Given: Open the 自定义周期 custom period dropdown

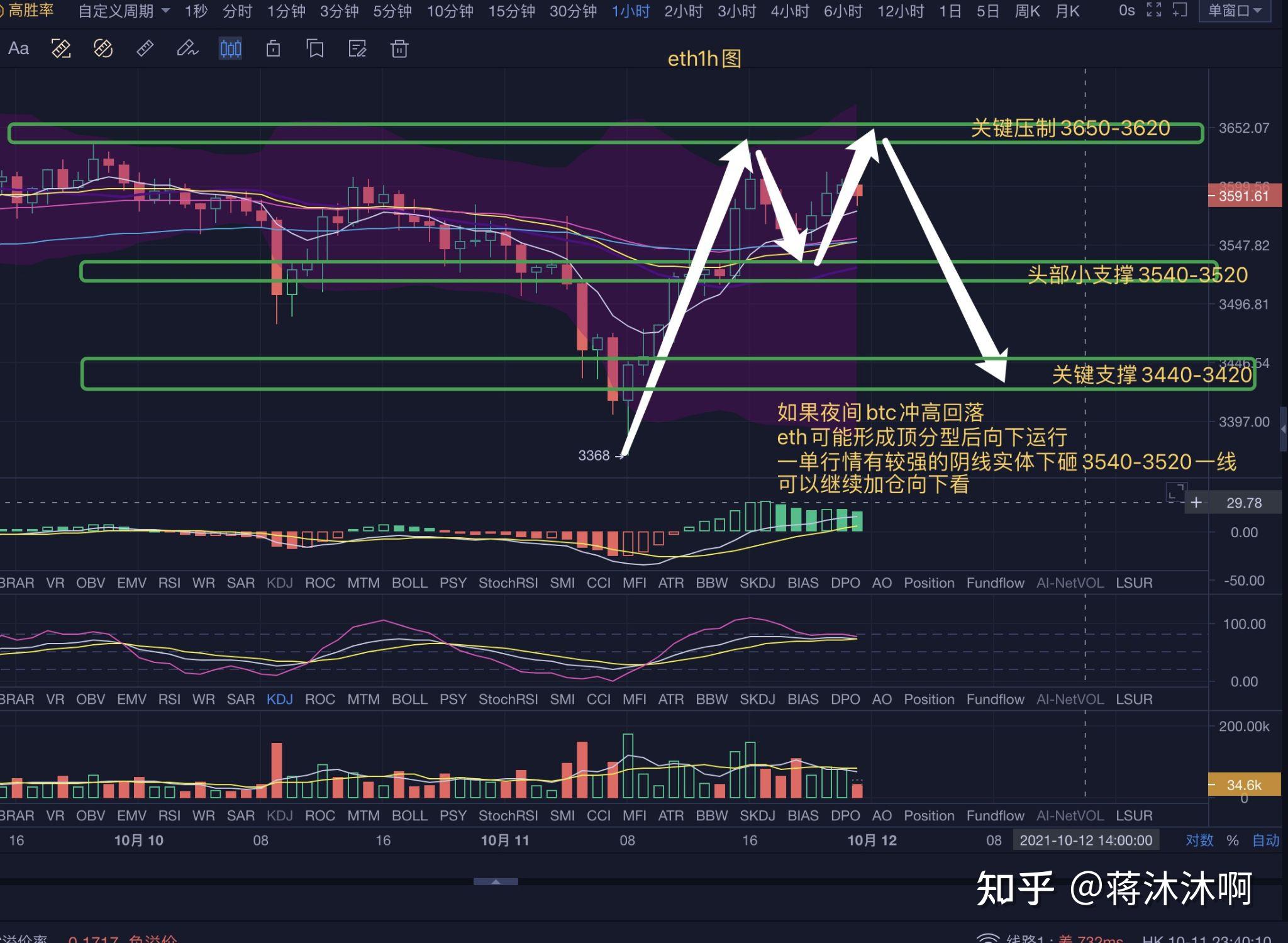Looking at the screenshot, I should [x=124, y=11].
